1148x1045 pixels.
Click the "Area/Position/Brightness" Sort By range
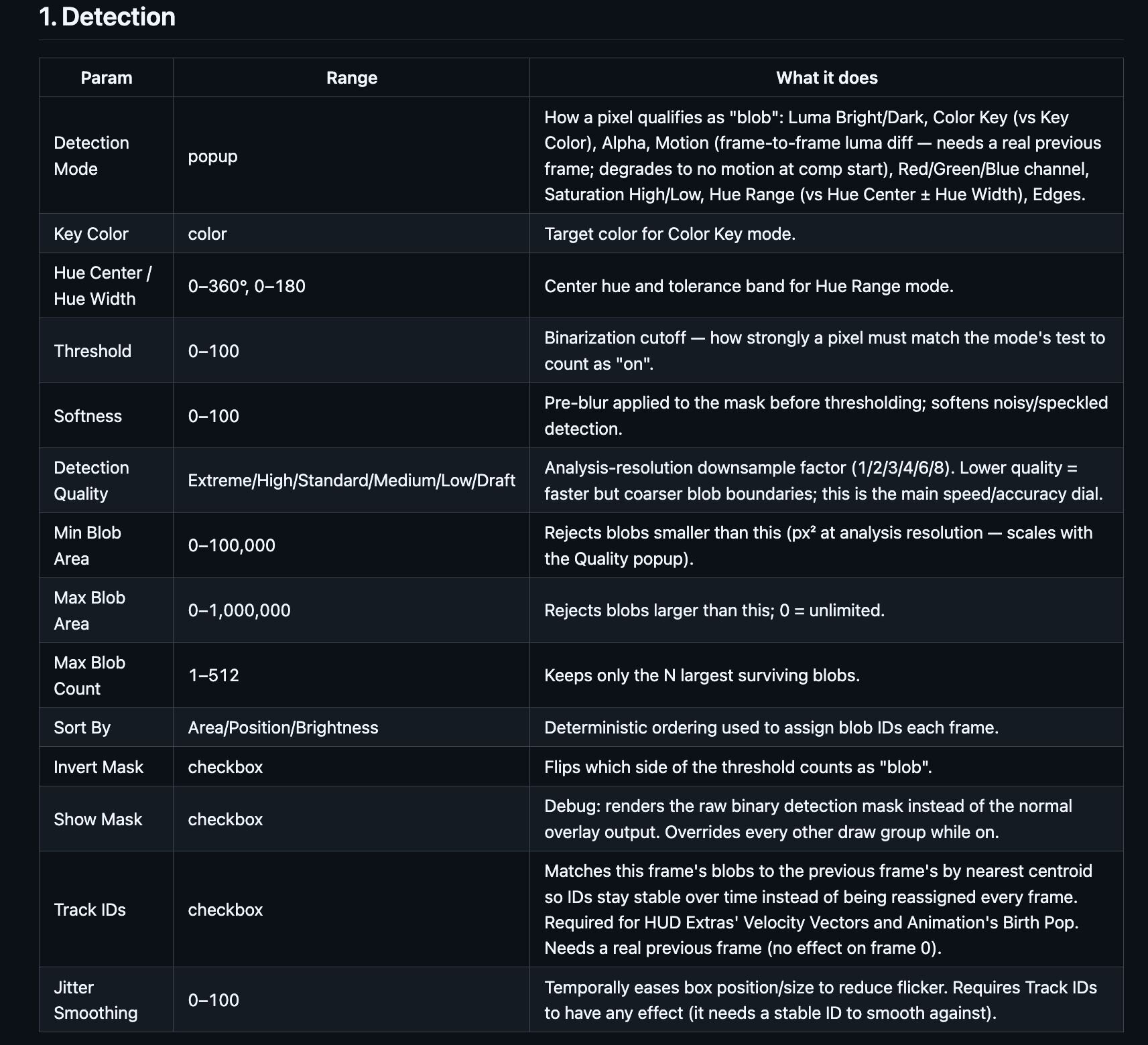click(x=283, y=727)
